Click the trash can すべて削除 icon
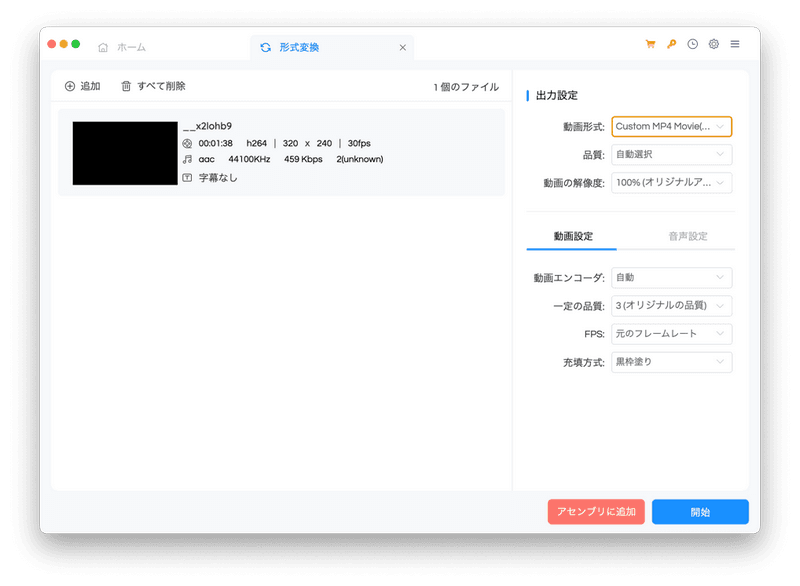This screenshot has height=586, width=800. [126, 86]
